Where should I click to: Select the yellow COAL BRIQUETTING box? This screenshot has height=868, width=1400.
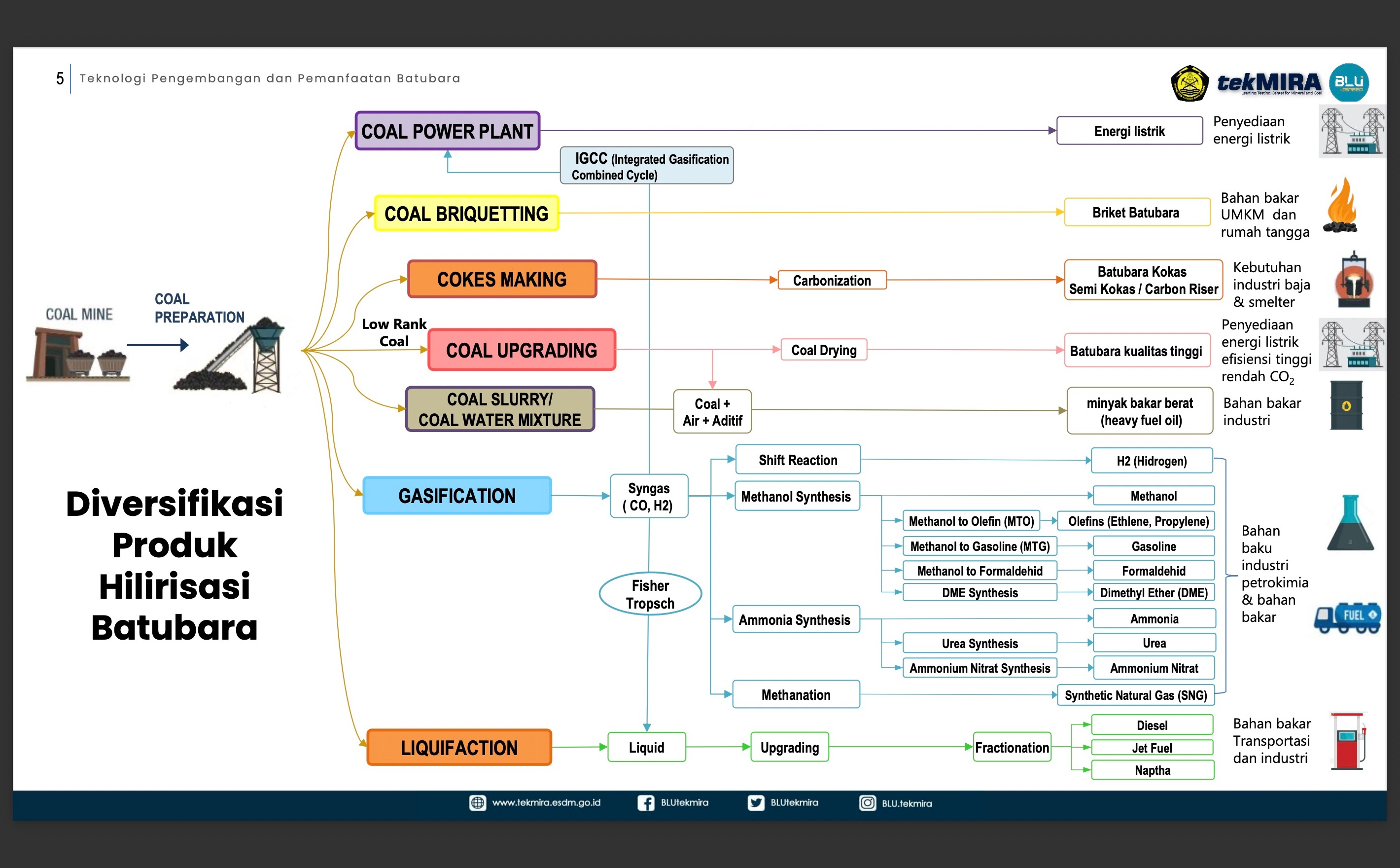pos(466,214)
